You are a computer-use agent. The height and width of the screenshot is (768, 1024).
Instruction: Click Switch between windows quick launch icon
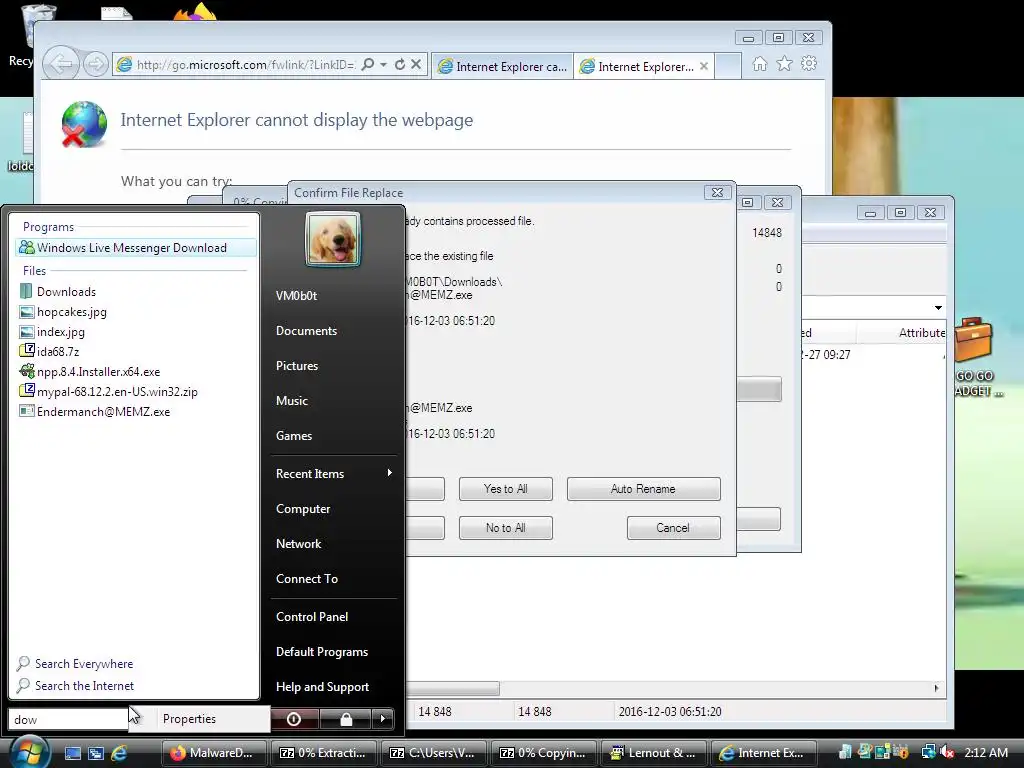[95, 753]
